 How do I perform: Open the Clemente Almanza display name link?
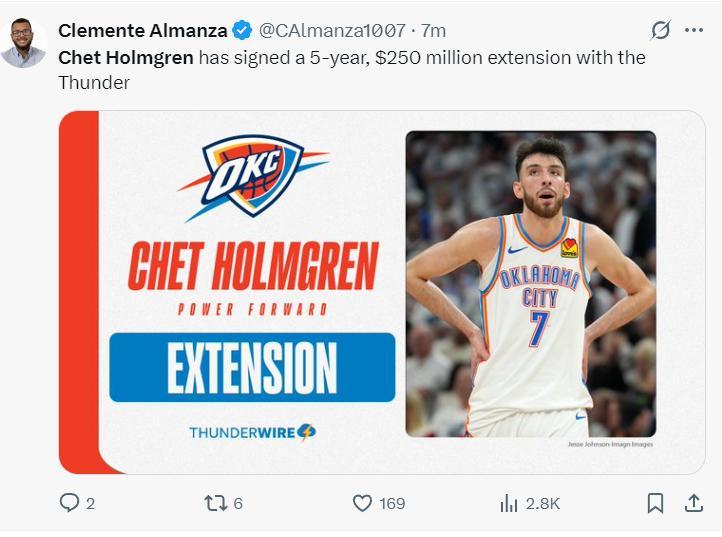(x=143, y=31)
